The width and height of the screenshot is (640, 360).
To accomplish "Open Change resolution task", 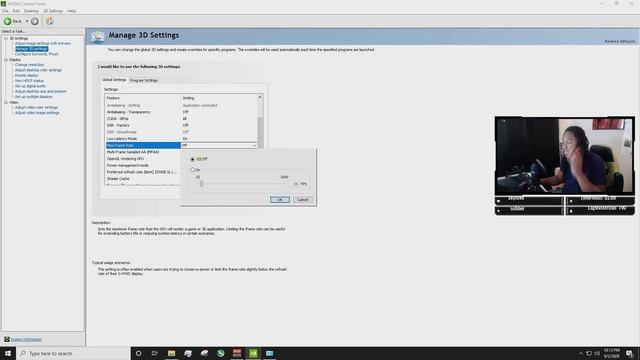I will coord(29,65).
